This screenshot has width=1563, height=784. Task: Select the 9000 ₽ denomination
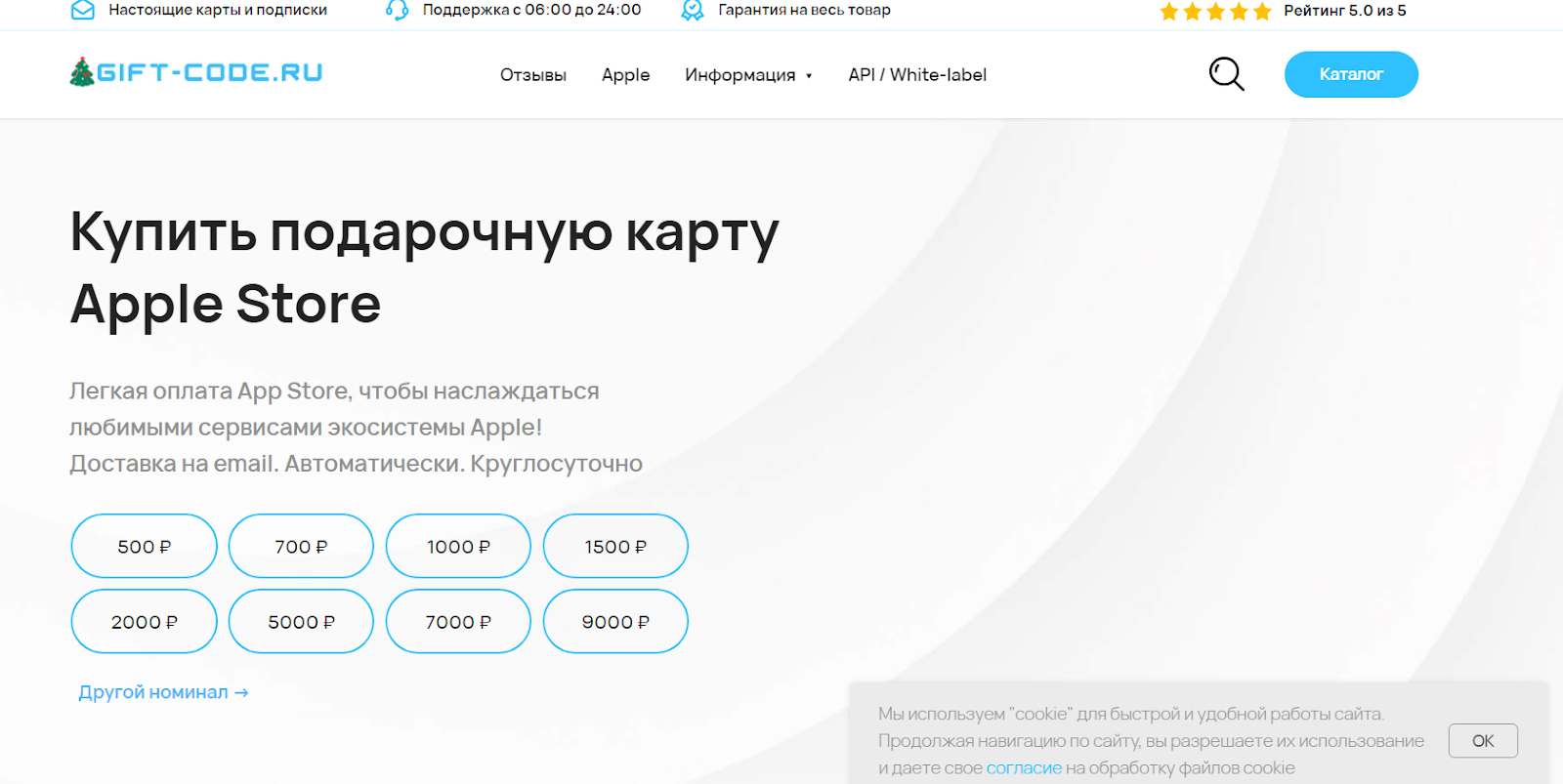(615, 622)
